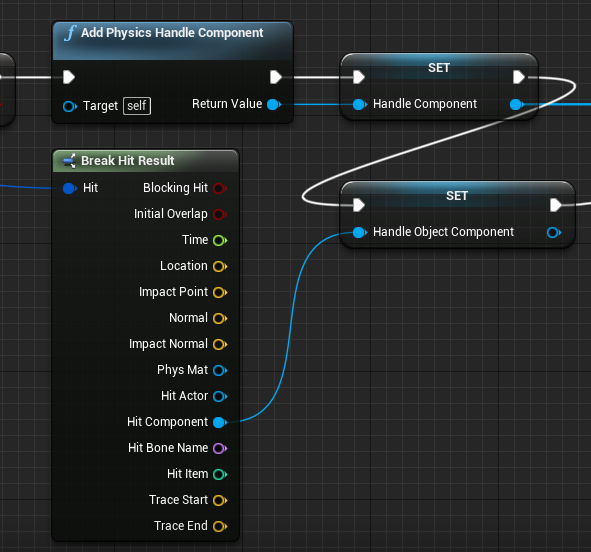The image size is (591, 552).
Task: Click the Handle Component output data pin
Action: tap(516, 104)
